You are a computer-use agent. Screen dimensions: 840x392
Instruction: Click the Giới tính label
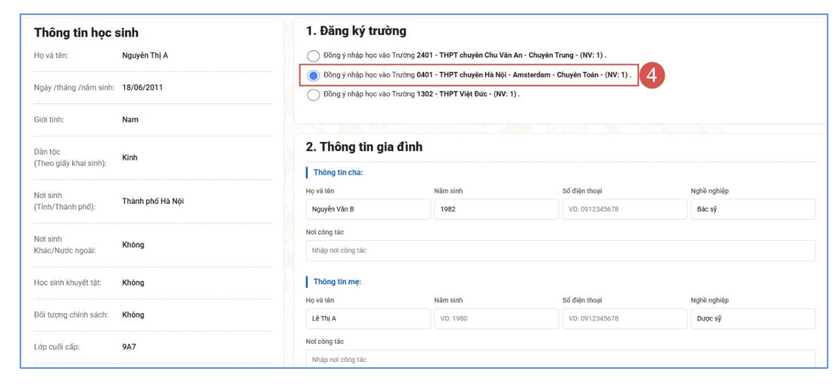(x=49, y=119)
